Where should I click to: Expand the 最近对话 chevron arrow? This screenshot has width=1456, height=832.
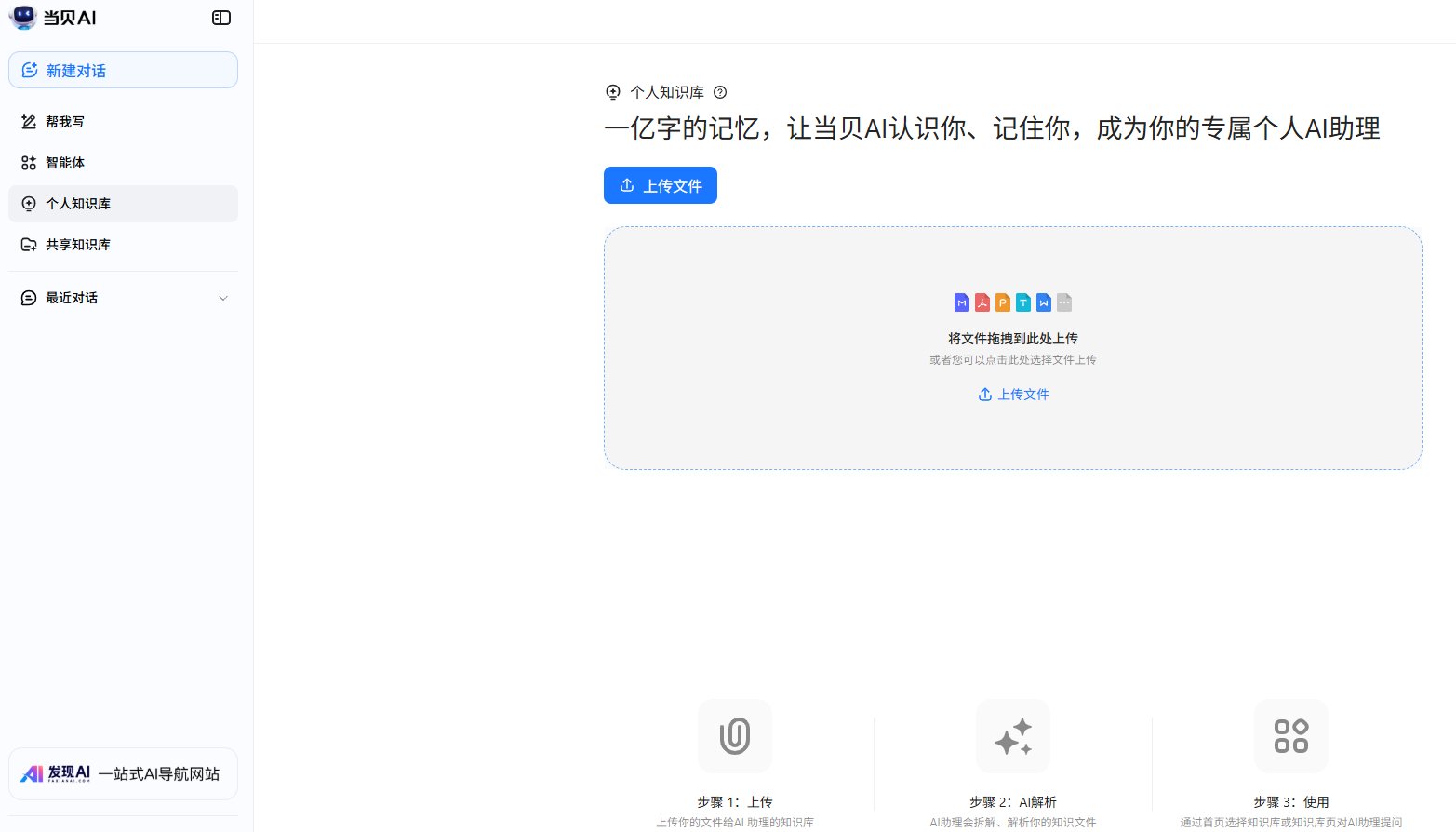[223, 298]
